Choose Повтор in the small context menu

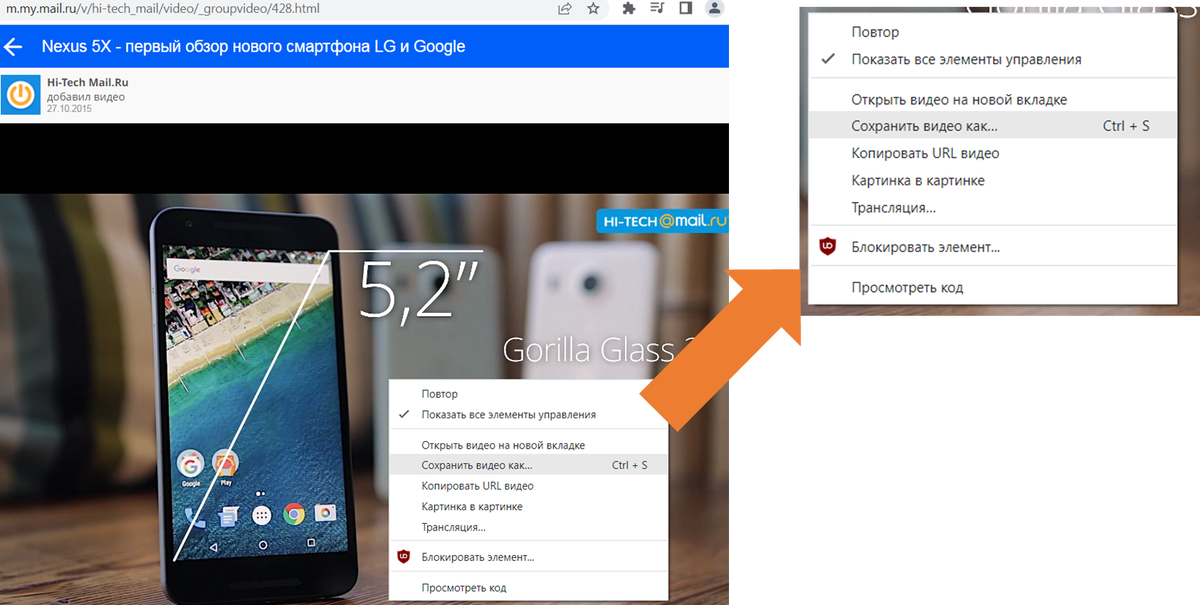pyautogui.click(x=527, y=394)
